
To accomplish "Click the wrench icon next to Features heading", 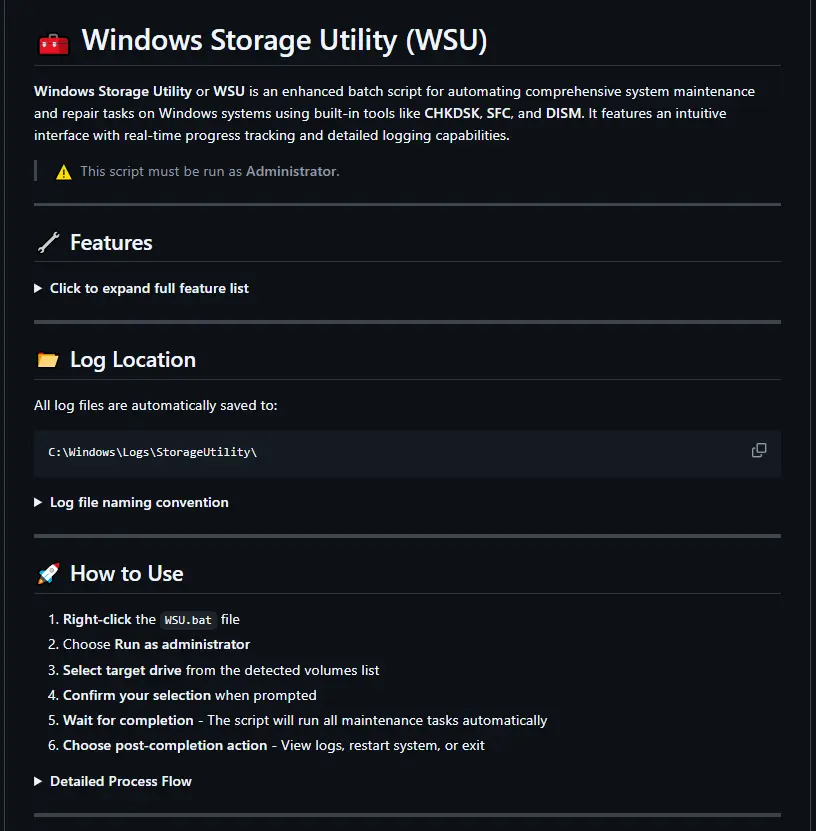I will 48,242.
